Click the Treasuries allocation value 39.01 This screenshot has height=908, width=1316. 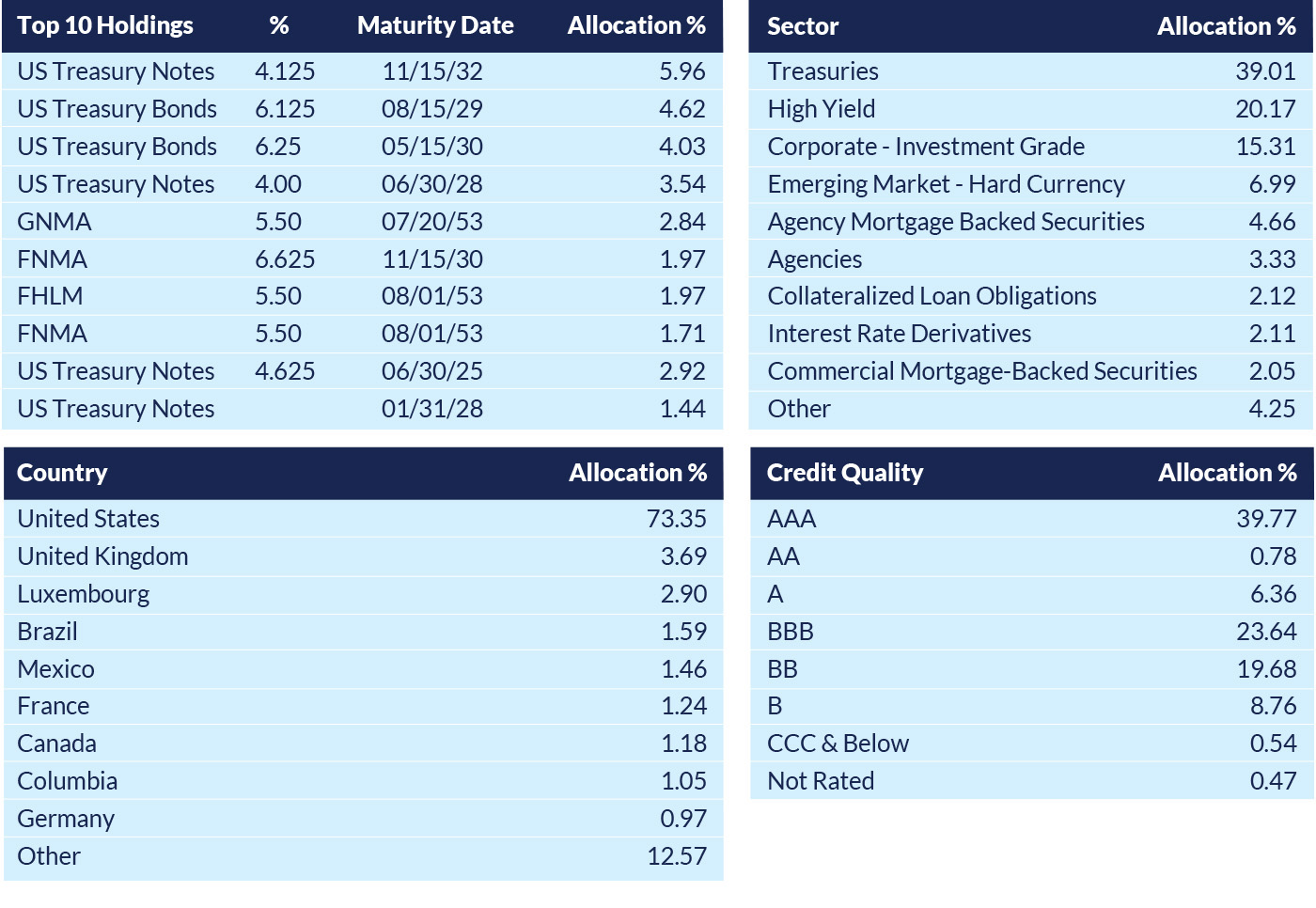pyautogui.click(x=1265, y=71)
